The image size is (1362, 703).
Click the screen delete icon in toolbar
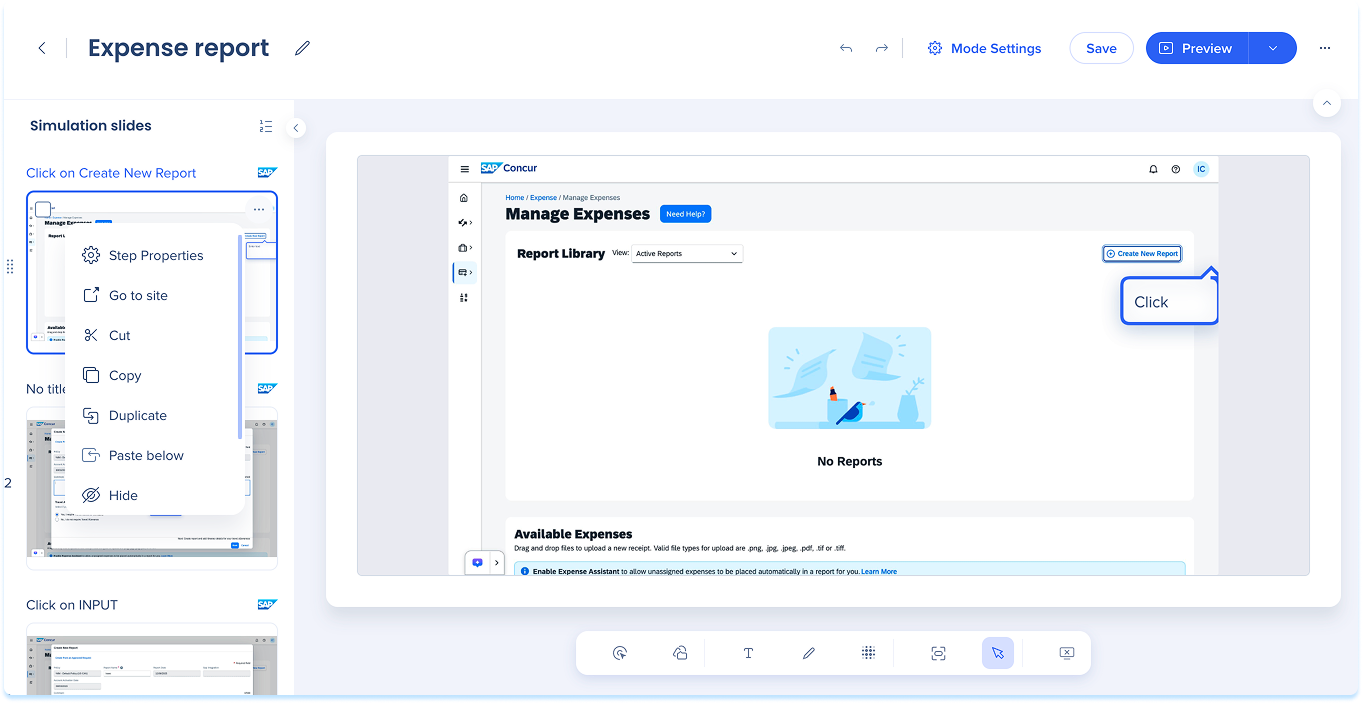(x=1066, y=653)
